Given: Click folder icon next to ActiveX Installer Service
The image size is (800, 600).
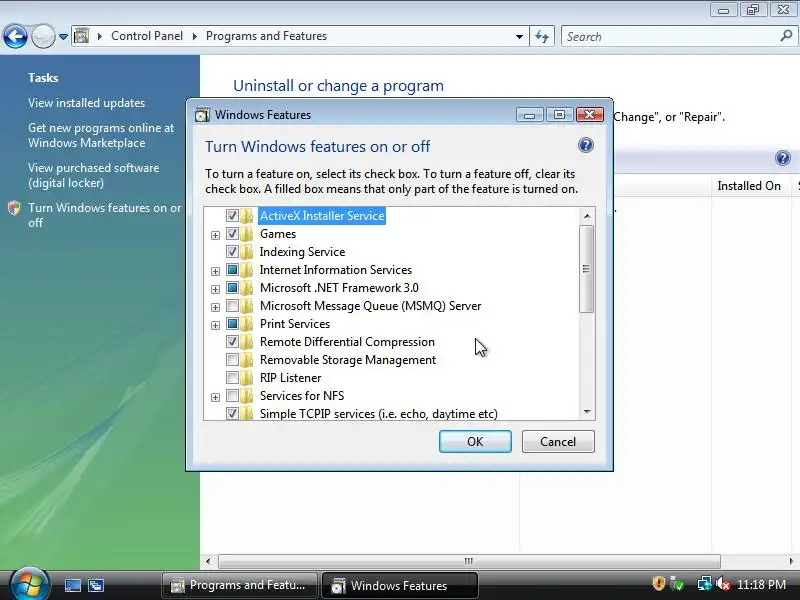Looking at the screenshot, I should [x=247, y=216].
